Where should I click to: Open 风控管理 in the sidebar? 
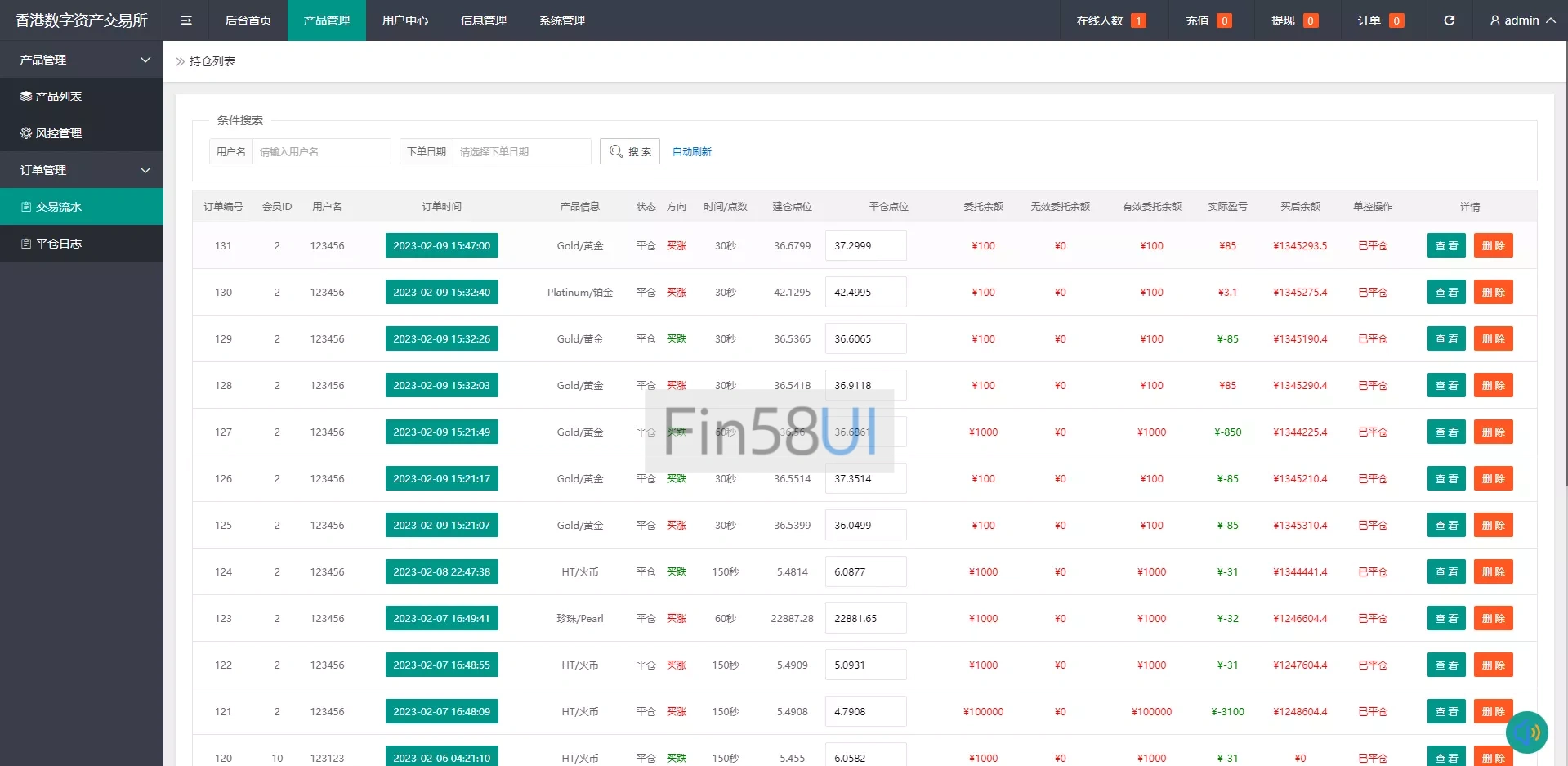[x=82, y=133]
